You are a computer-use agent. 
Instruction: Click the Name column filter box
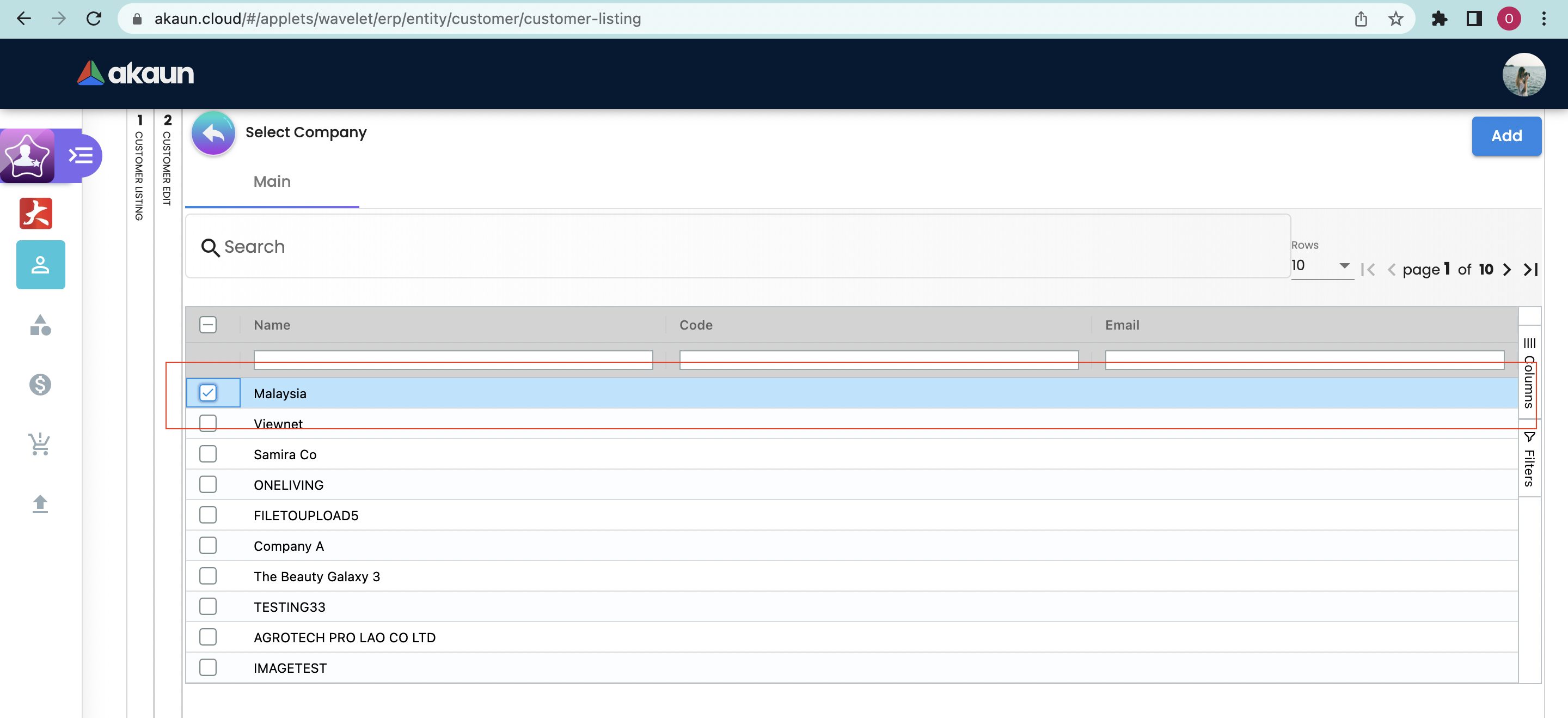click(x=453, y=360)
